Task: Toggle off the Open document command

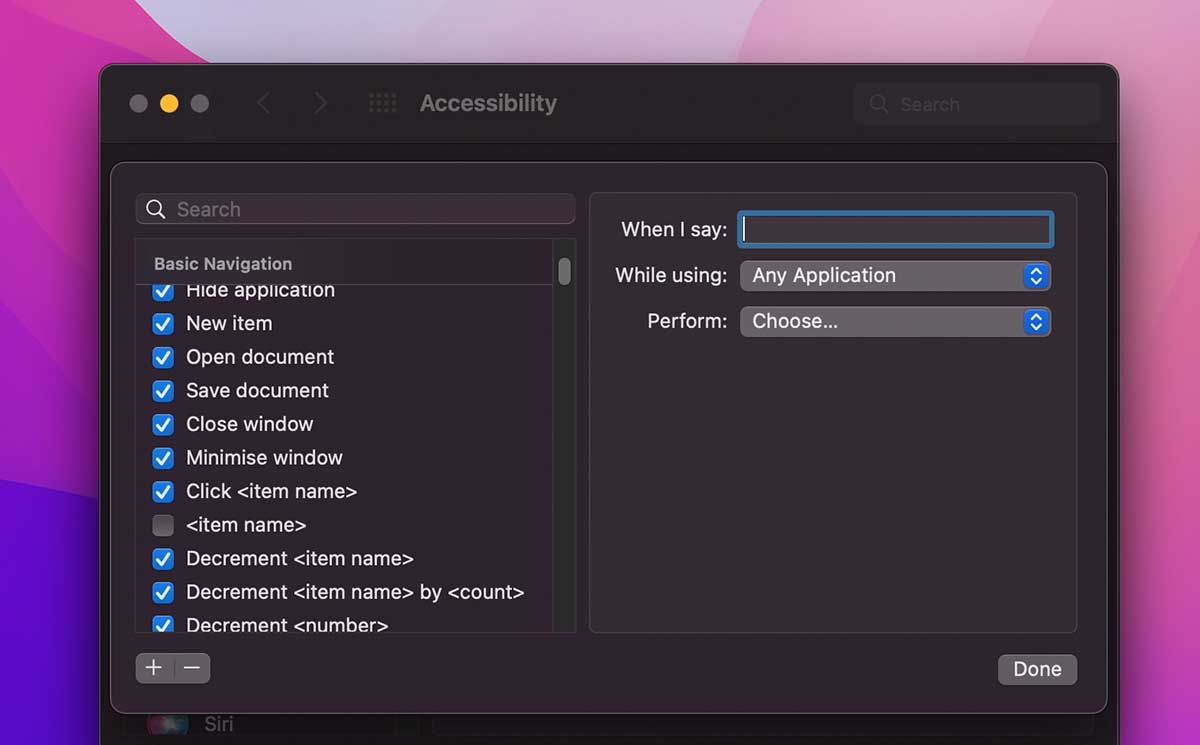Action: 163,357
